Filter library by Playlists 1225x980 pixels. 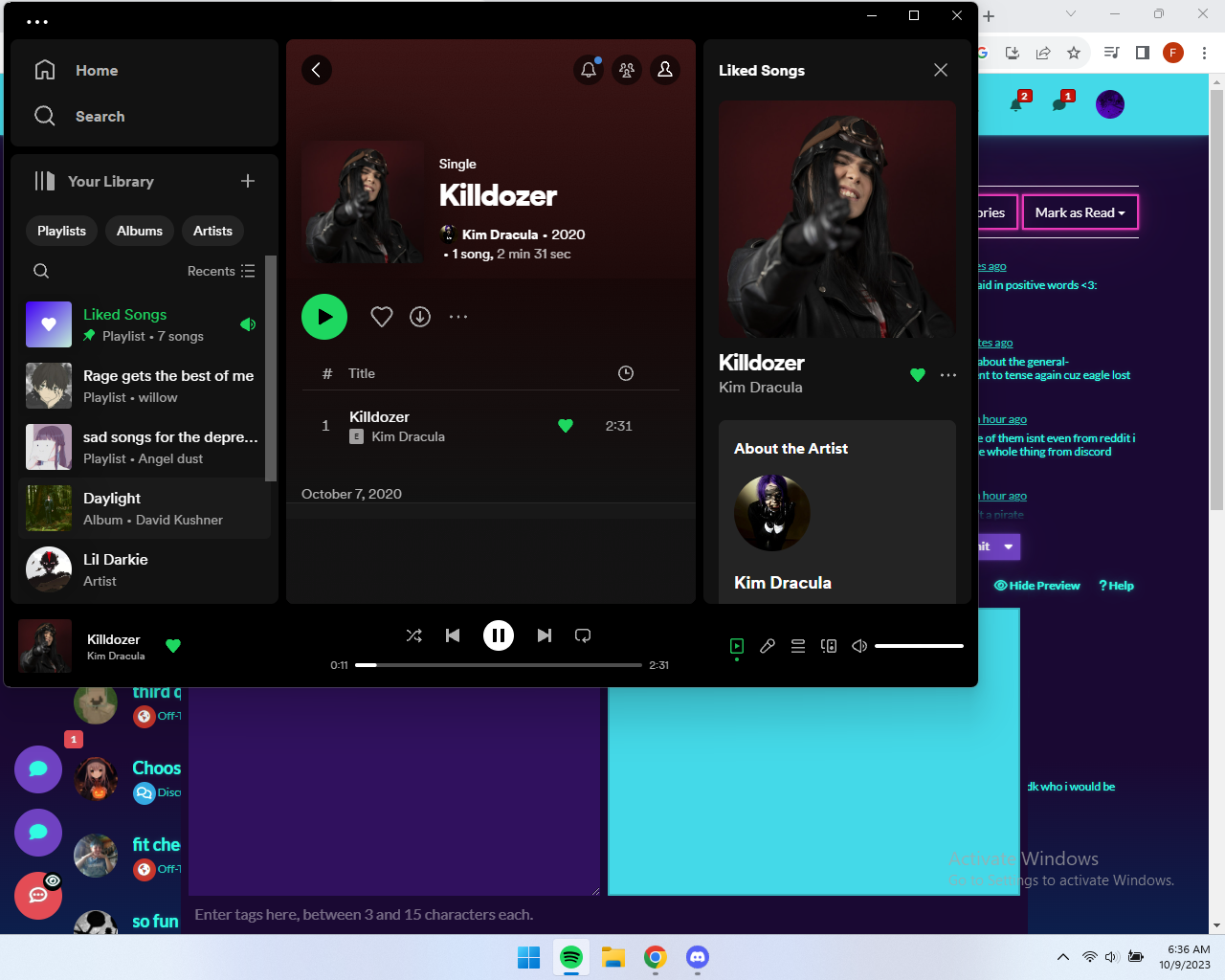(61, 231)
